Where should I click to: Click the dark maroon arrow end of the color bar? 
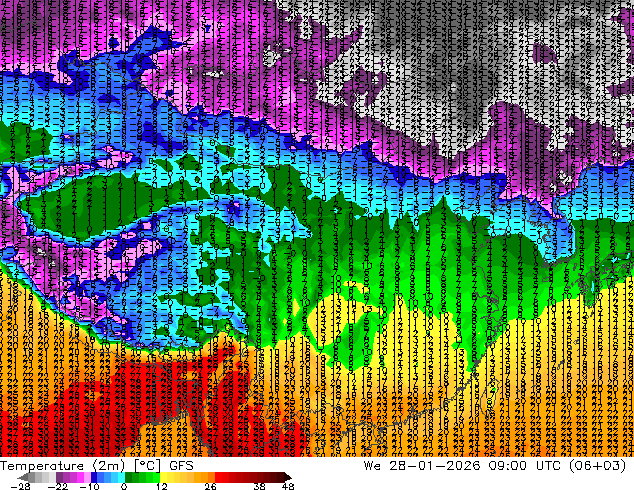pos(288,477)
